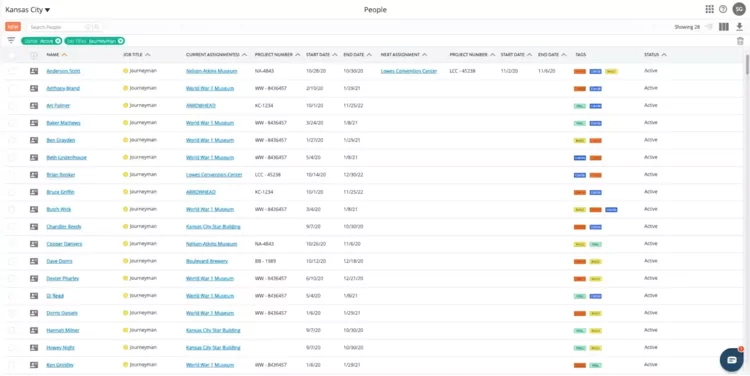Sort by the Job Title column
The width and height of the screenshot is (750, 376).
[x=137, y=55]
